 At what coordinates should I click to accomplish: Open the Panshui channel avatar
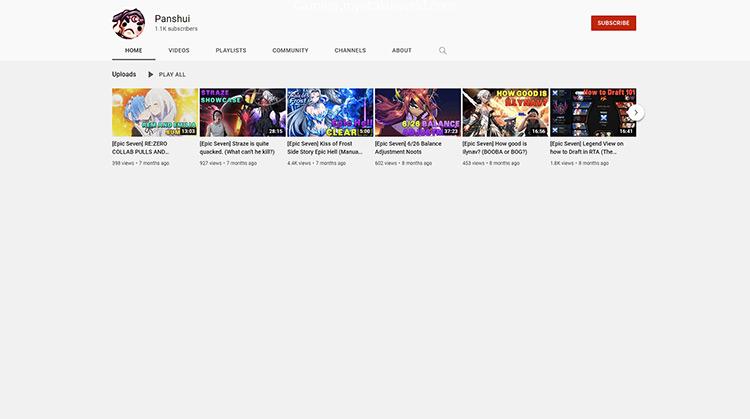click(x=129, y=23)
